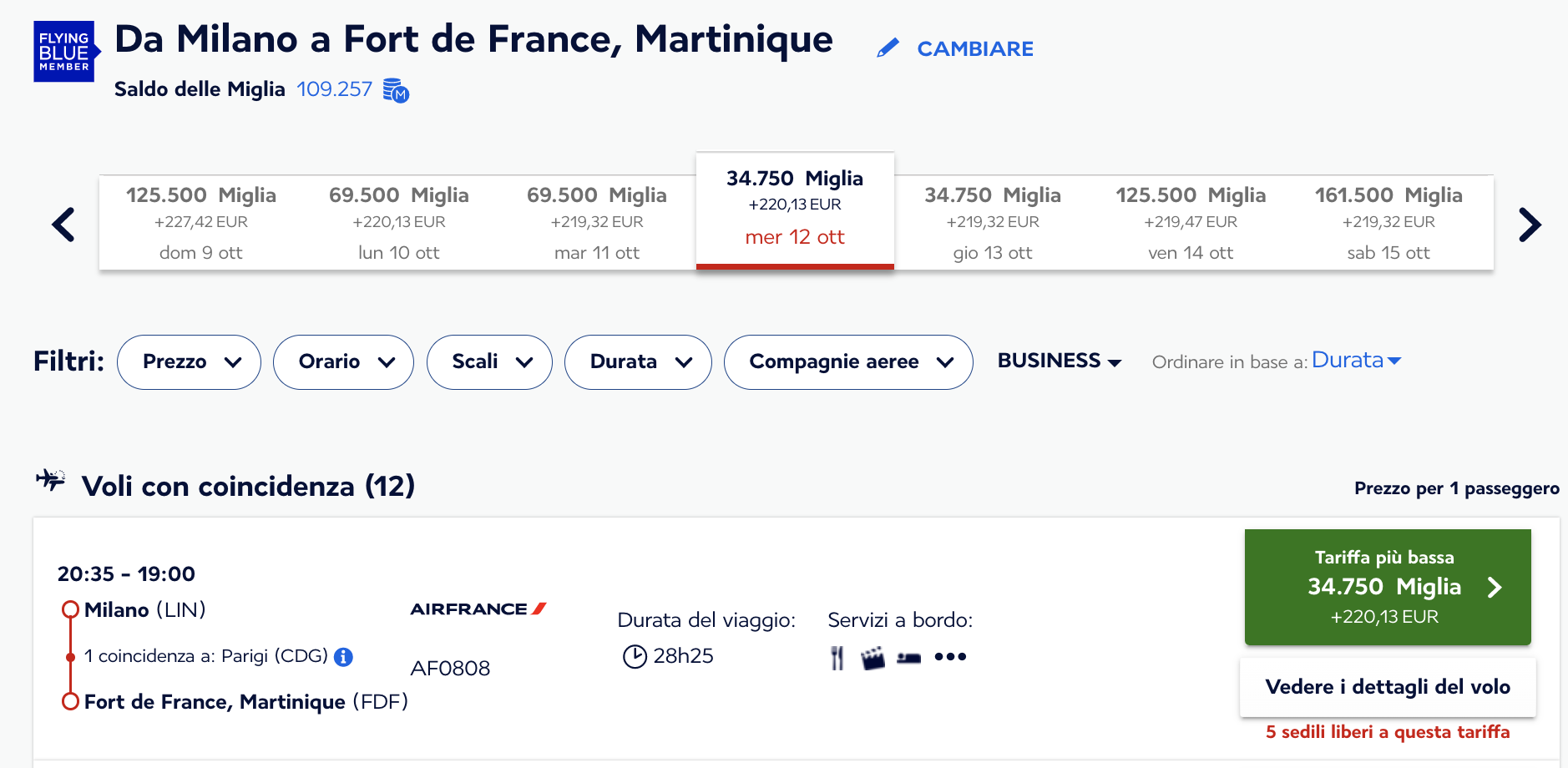Select the mar 11 ott date tab
The width and height of the screenshot is (1568, 768).
tap(597, 223)
